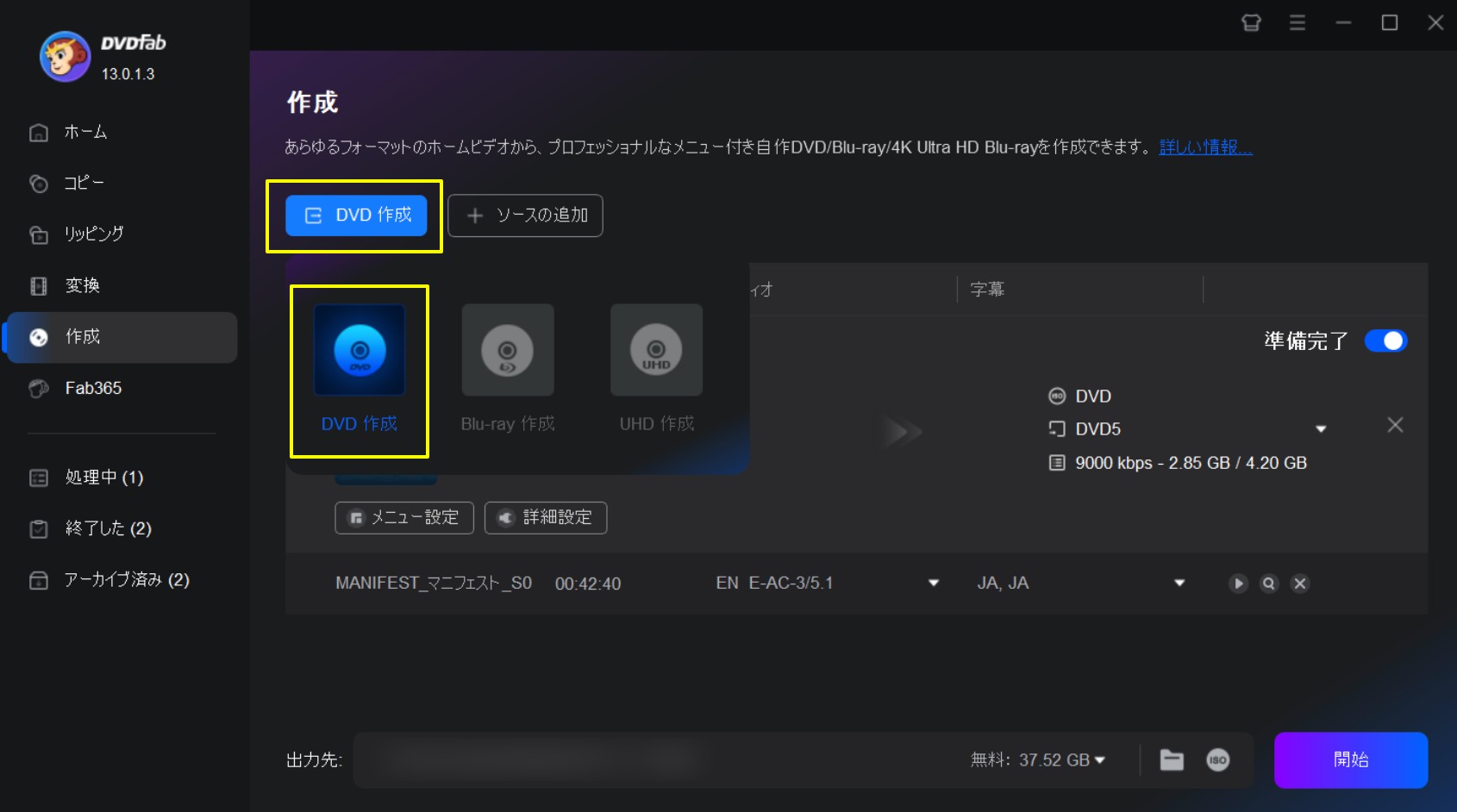Open the ホーム sidebar item
The width and height of the screenshot is (1457, 812).
[x=121, y=132]
